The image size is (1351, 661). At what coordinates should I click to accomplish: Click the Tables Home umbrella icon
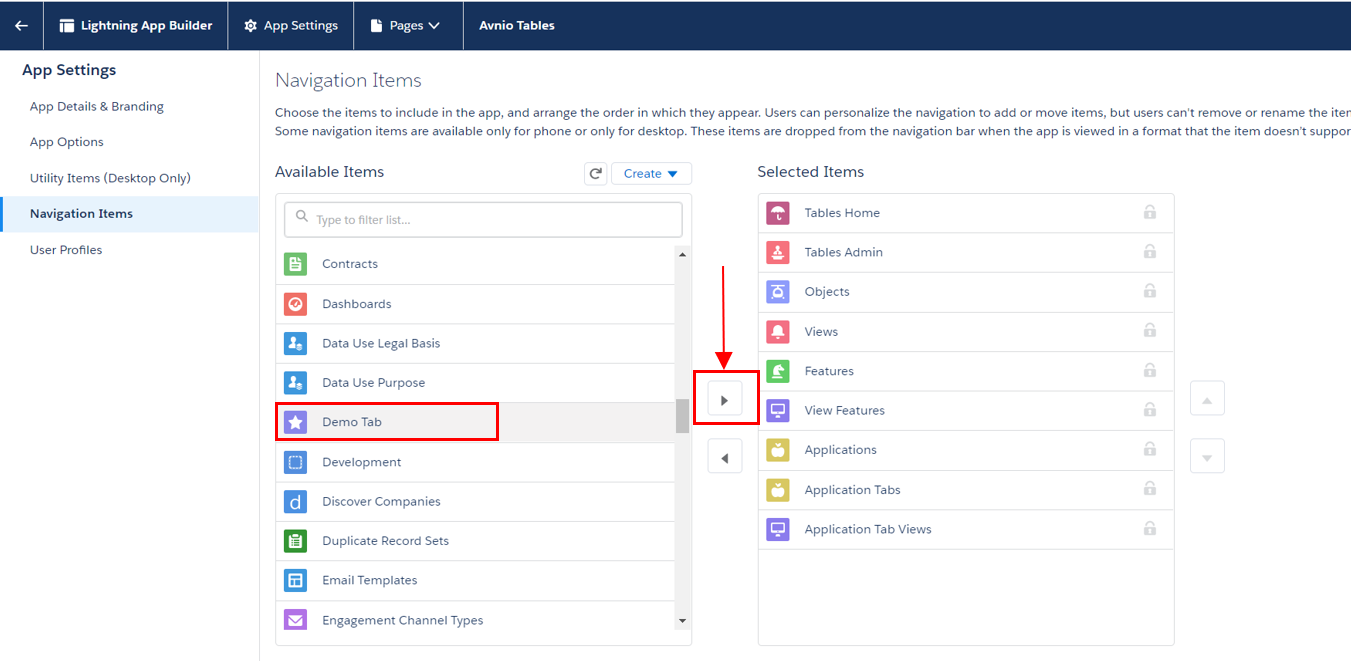778,213
